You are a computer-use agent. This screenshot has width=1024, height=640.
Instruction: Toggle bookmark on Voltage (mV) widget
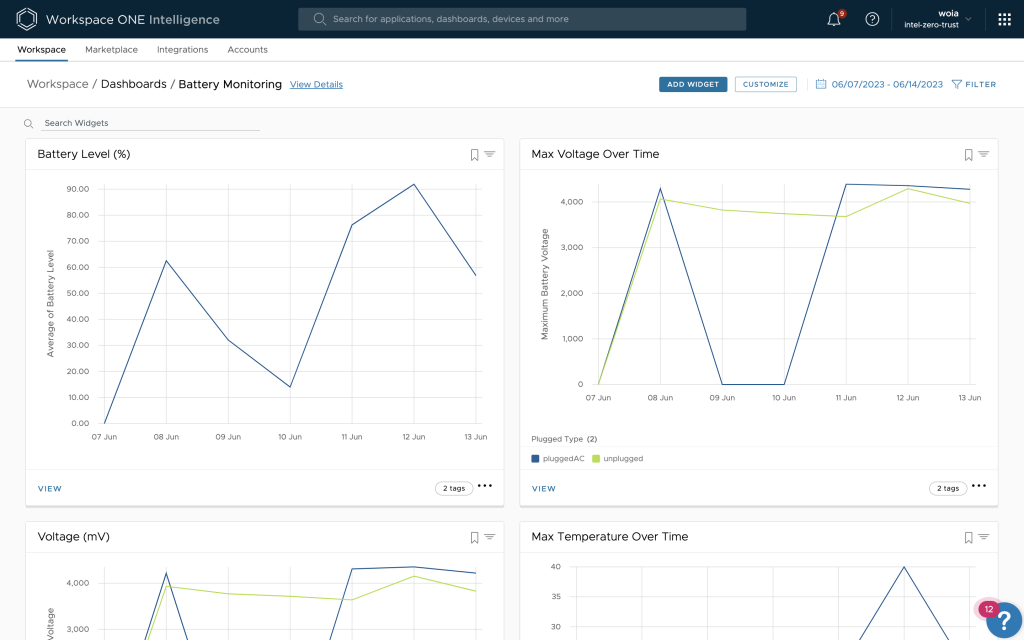(475, 537)
